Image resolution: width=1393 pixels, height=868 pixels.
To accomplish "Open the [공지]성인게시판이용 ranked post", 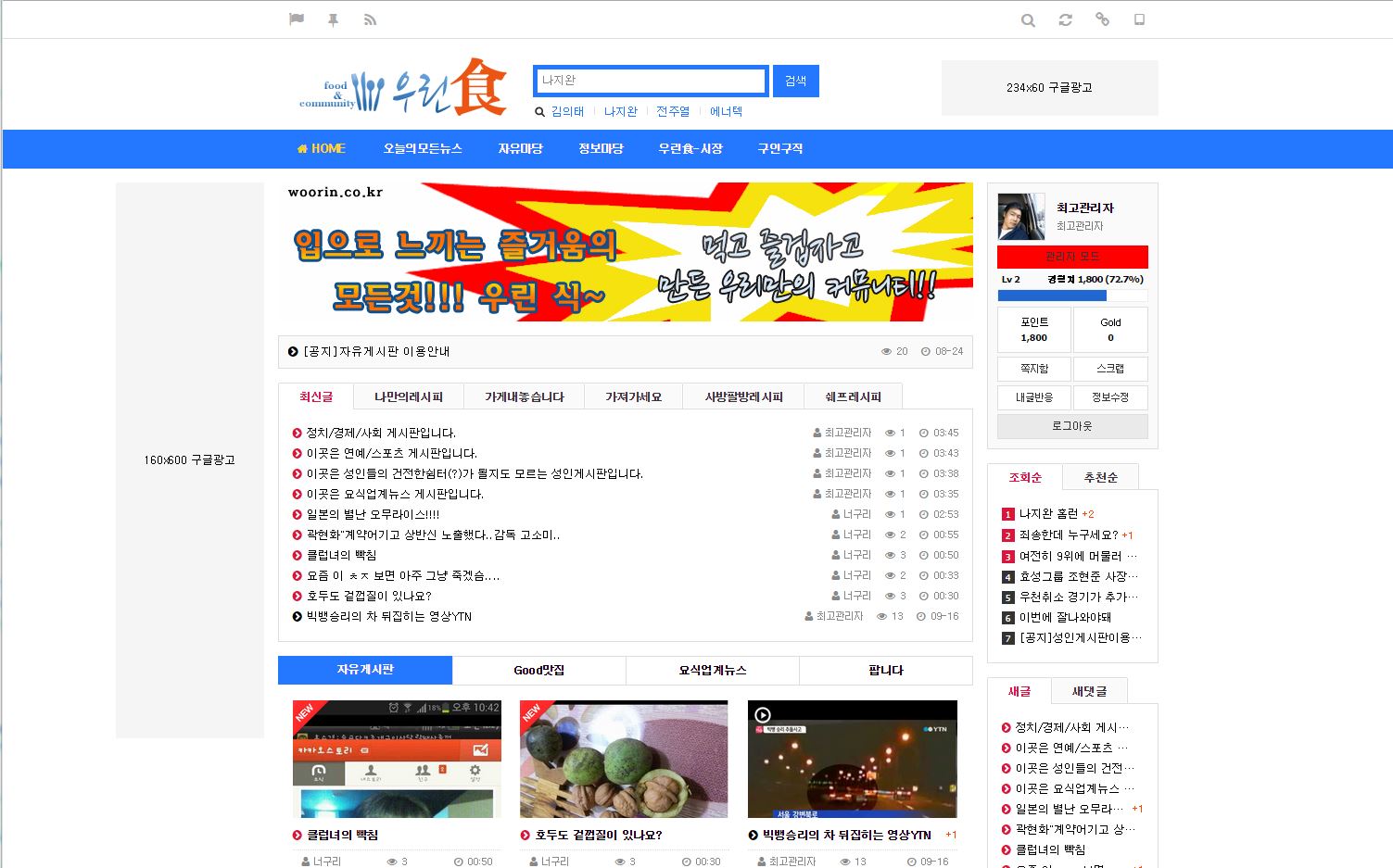I will [x=1081, y=637].
